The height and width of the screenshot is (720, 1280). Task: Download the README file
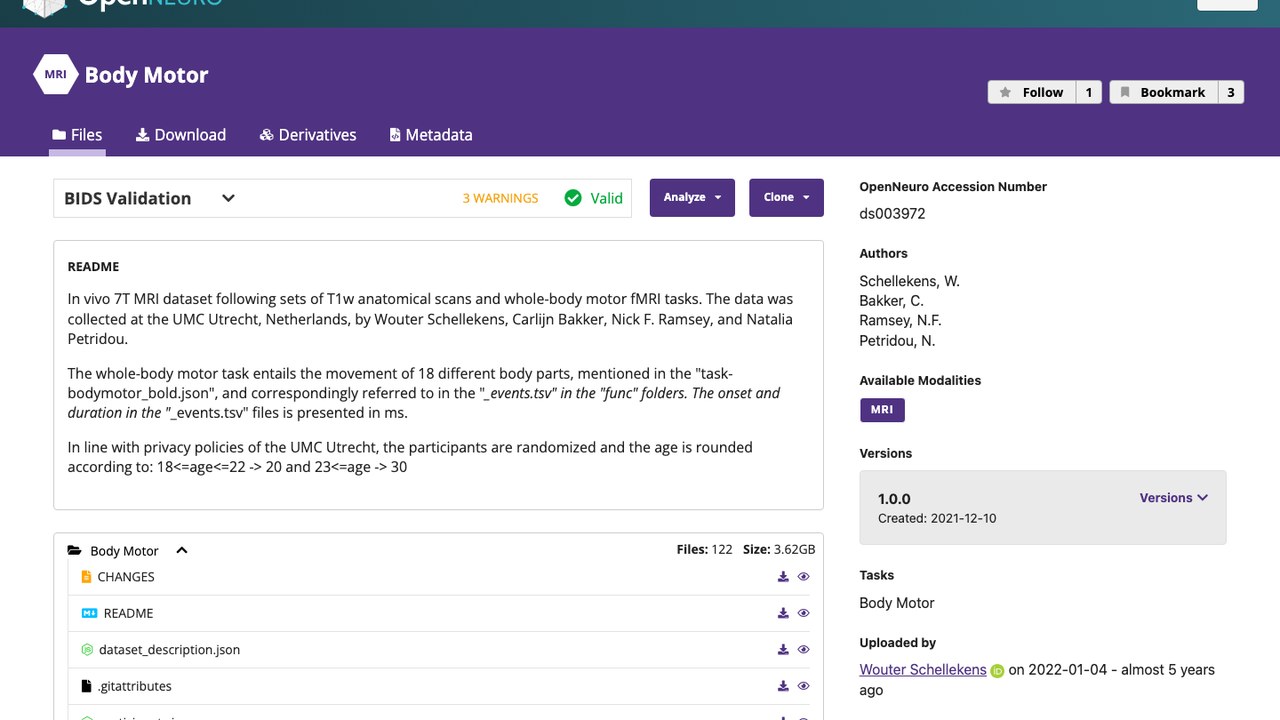coord(783,613)
